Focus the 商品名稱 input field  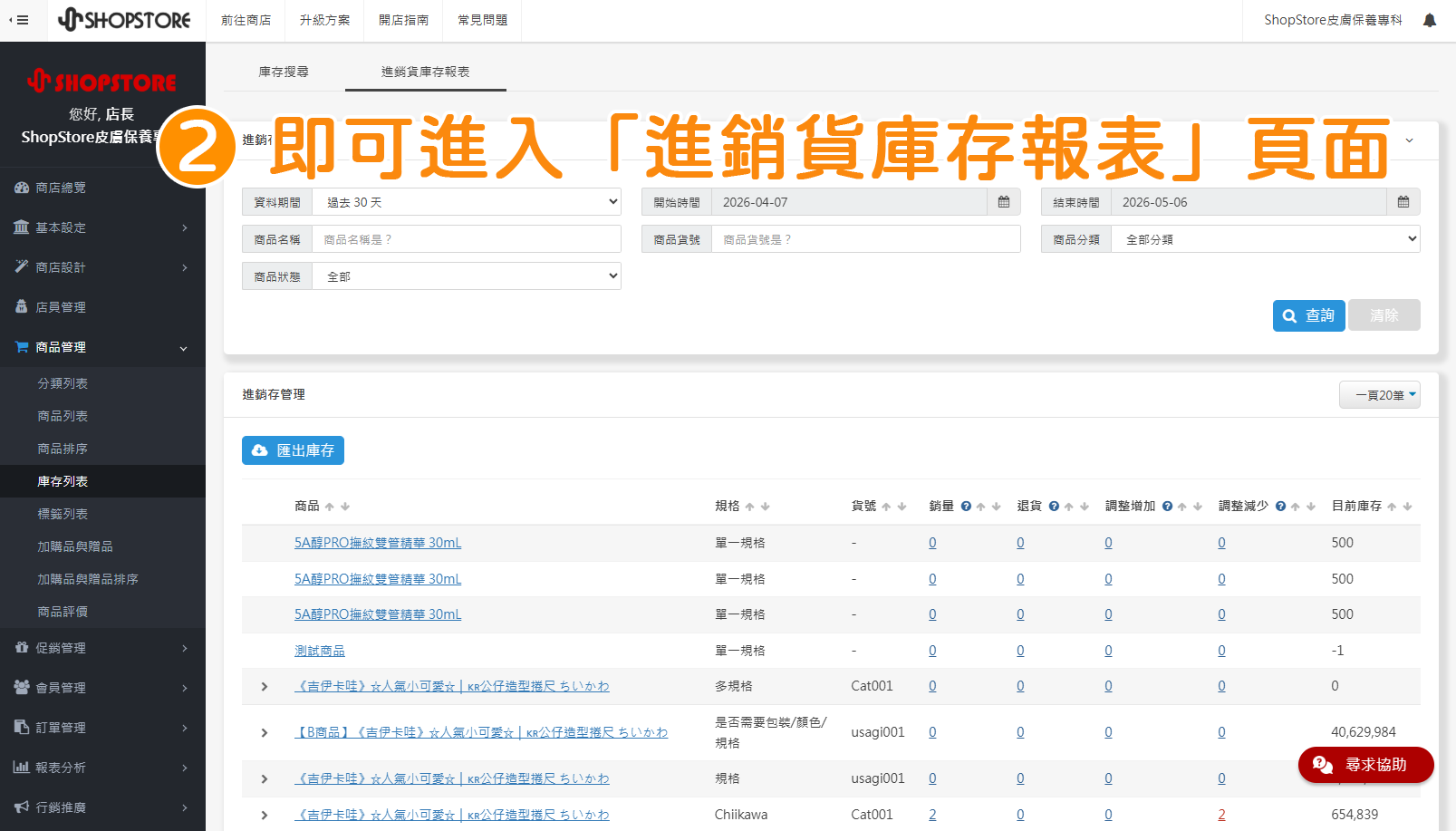tap(467, 239)
